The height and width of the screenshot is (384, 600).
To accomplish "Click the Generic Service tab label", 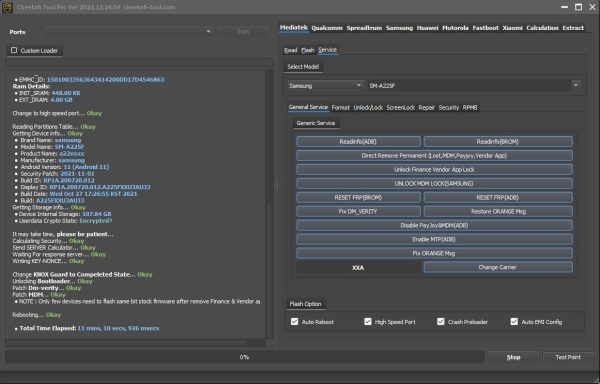I will [x=316, y=123].
